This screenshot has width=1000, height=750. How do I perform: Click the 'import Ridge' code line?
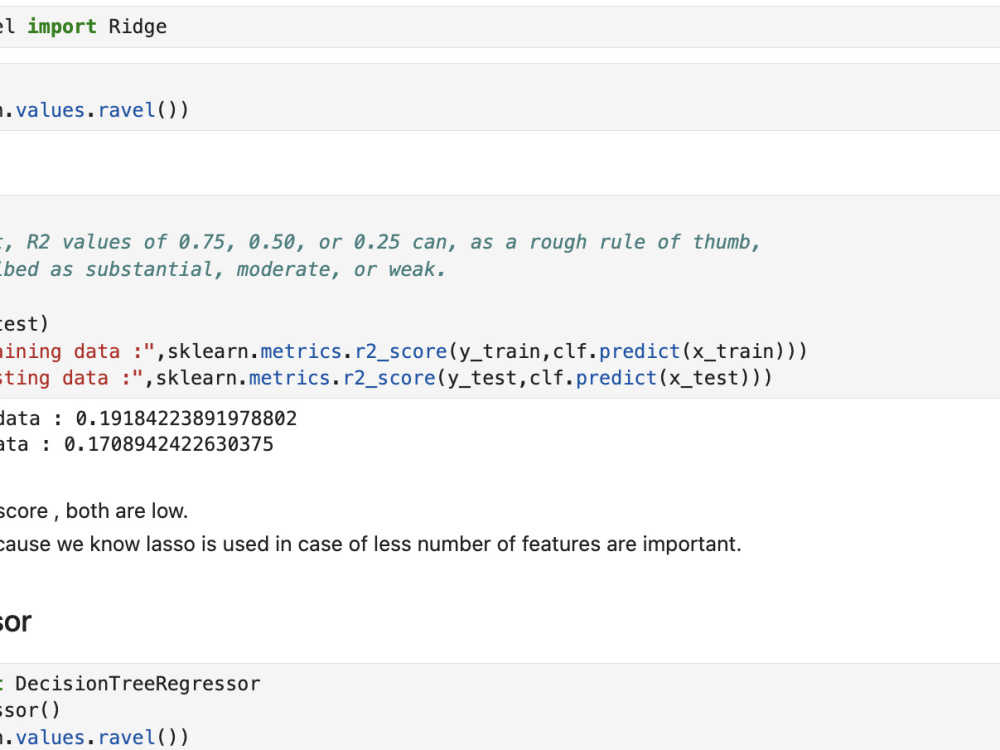click(84, 27)
